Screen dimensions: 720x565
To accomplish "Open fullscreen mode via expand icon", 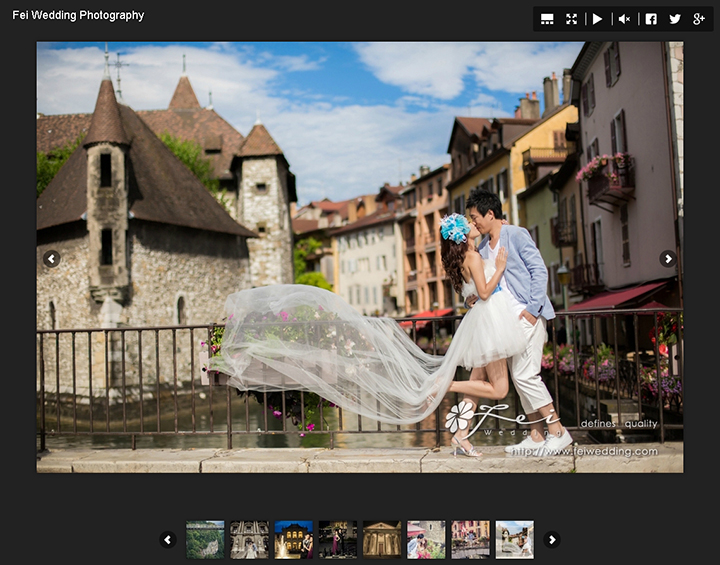I will click(571, 19).
